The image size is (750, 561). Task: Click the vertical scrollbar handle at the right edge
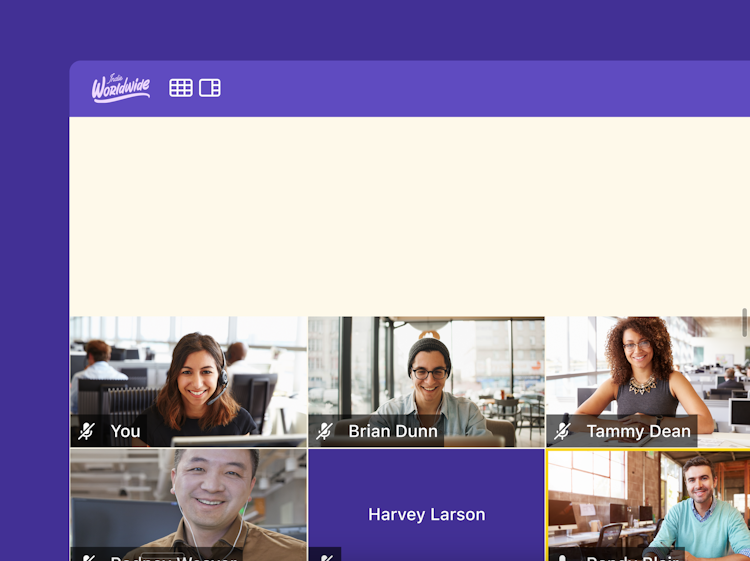tap(744, 322)
